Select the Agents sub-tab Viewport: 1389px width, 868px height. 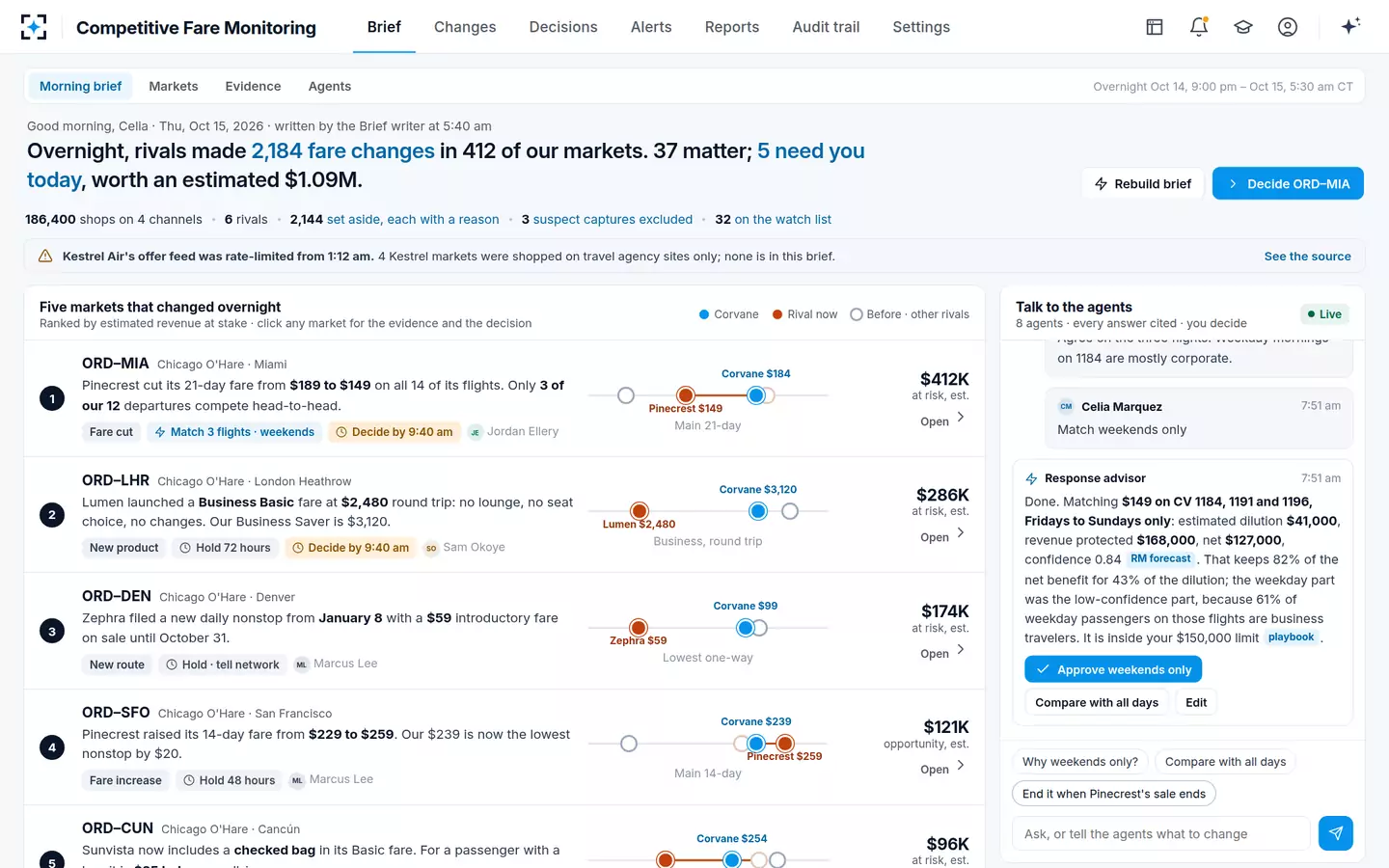click(330, 86)
